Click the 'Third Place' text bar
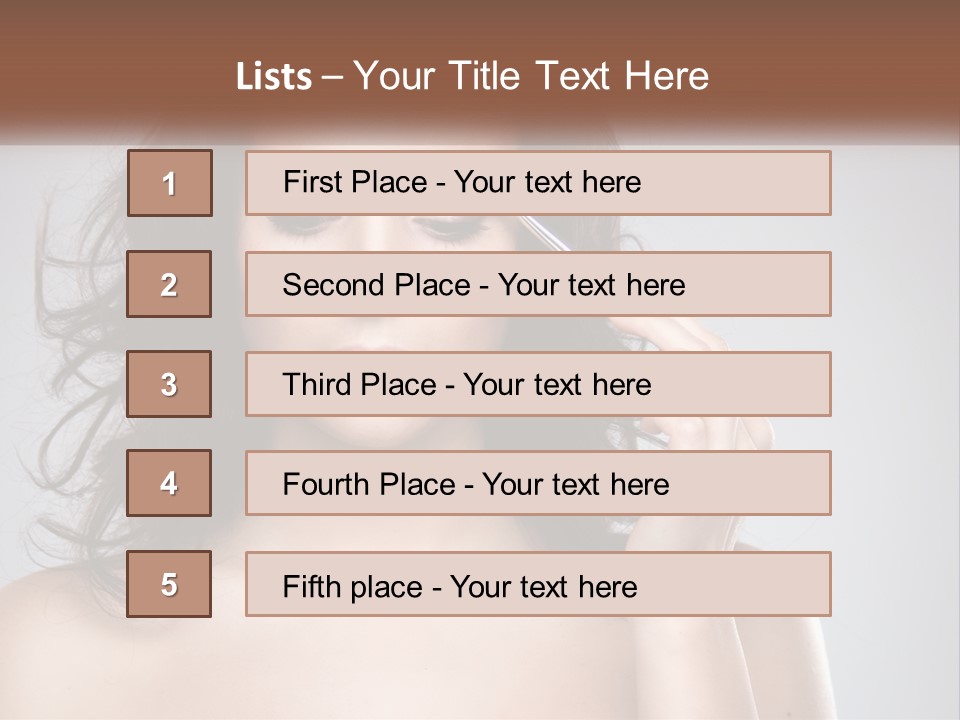Viewport: 960px width, 720px height. click(x=538, y=384)
